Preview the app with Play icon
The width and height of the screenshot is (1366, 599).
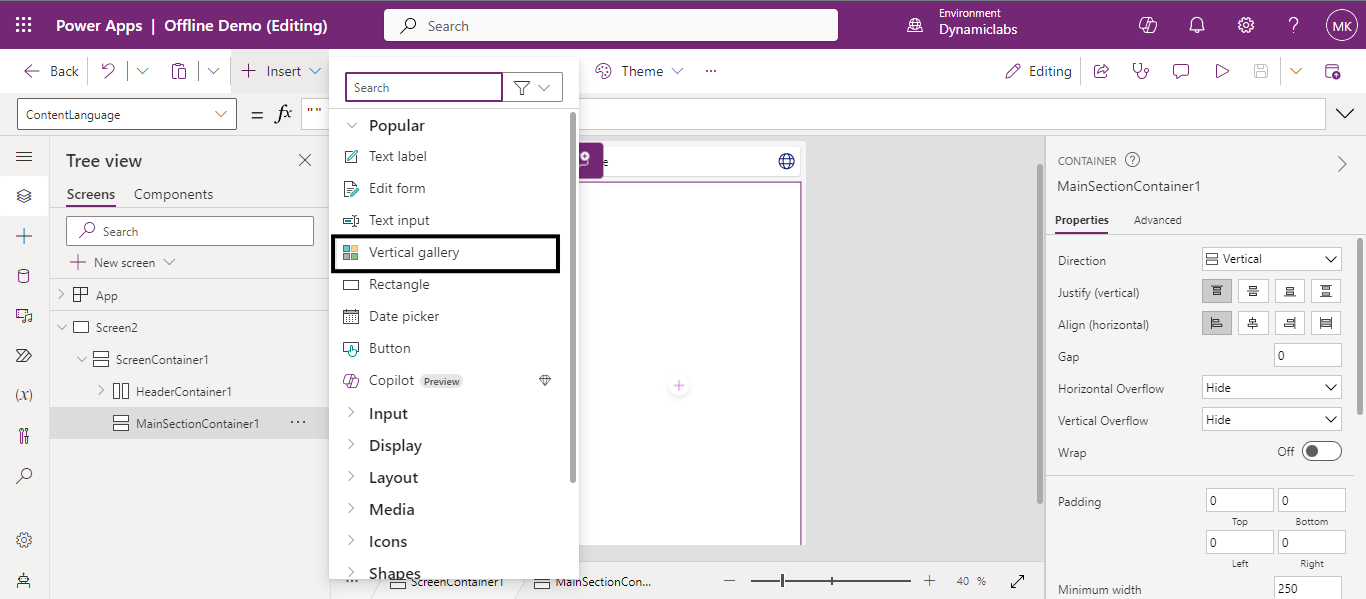(1221, 71)
